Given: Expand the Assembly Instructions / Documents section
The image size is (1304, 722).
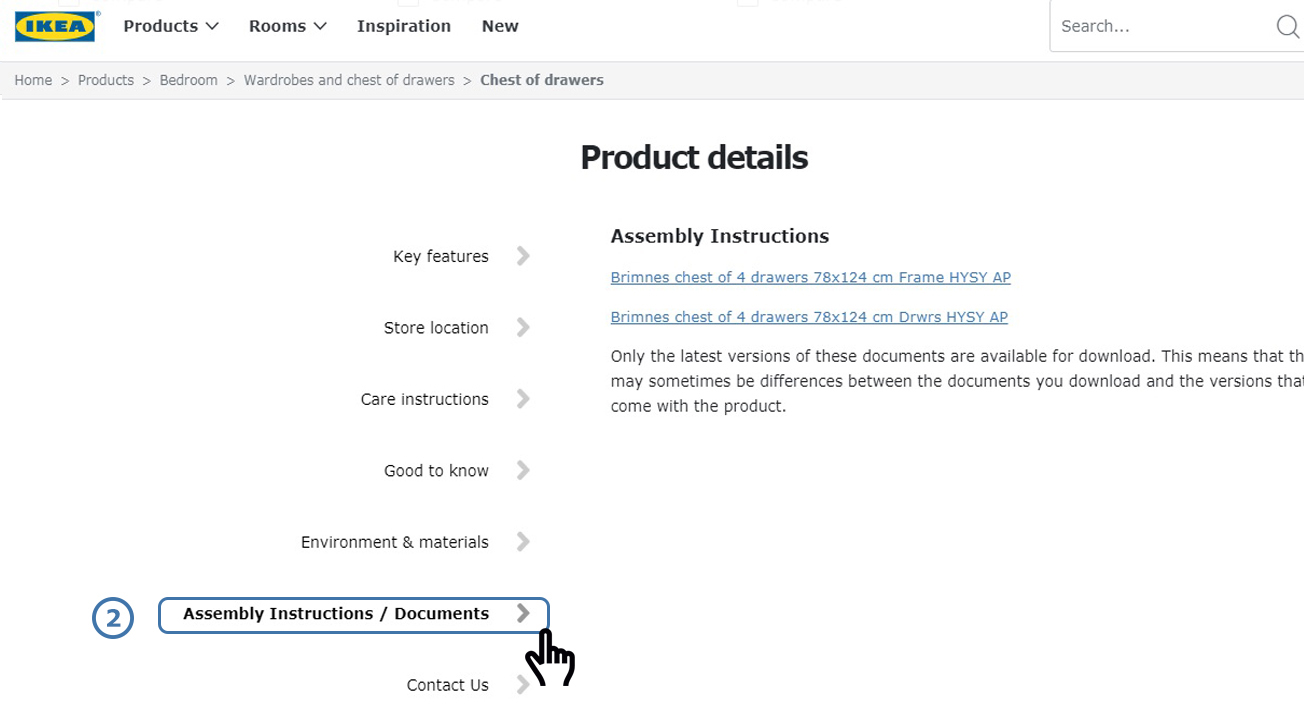Looking at the screenshot, I should point(353,614).
